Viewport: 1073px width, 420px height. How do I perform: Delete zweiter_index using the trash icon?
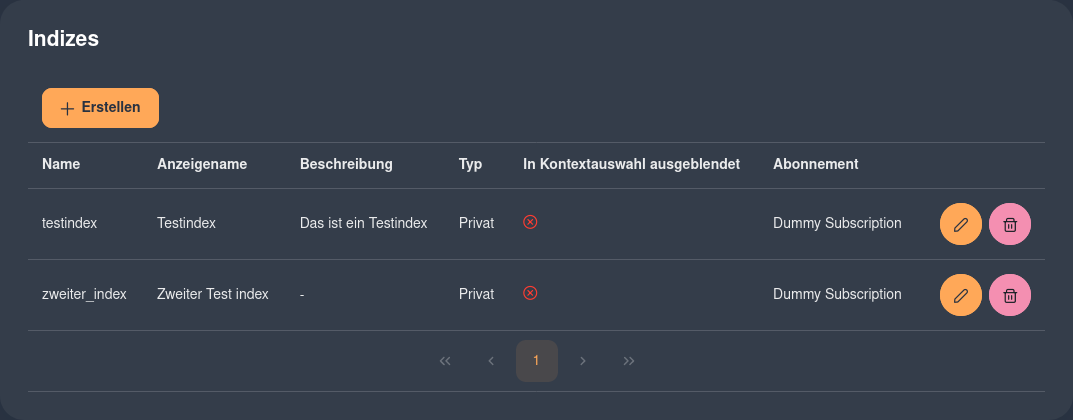[1010, 295]
